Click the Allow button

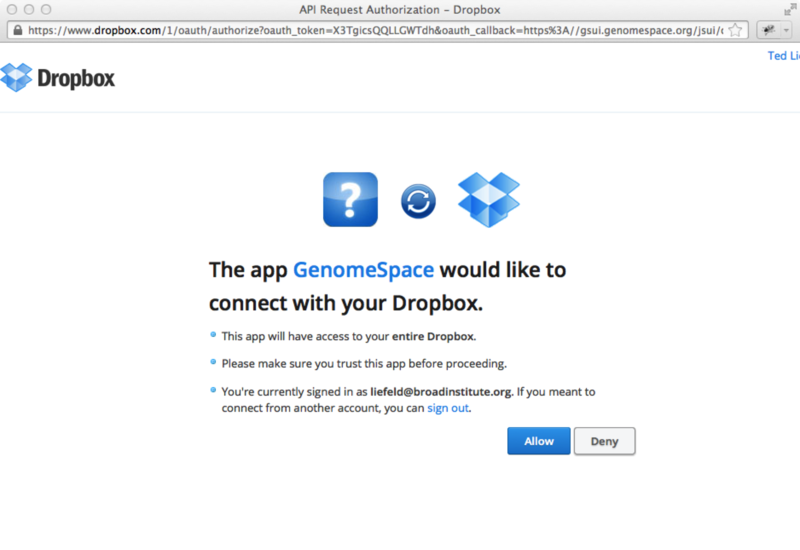[538, 441]
